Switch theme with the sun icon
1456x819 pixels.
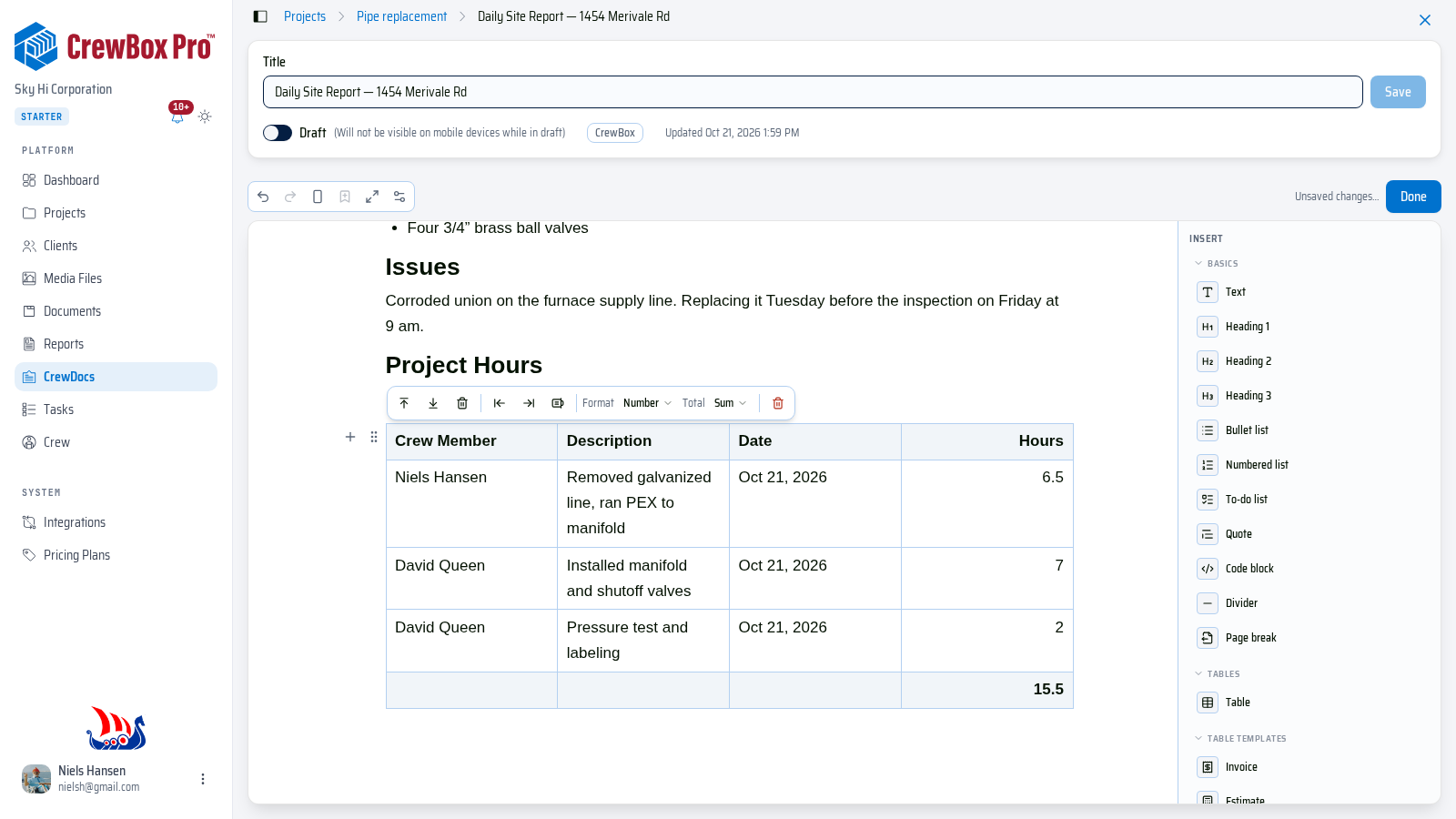205,116
